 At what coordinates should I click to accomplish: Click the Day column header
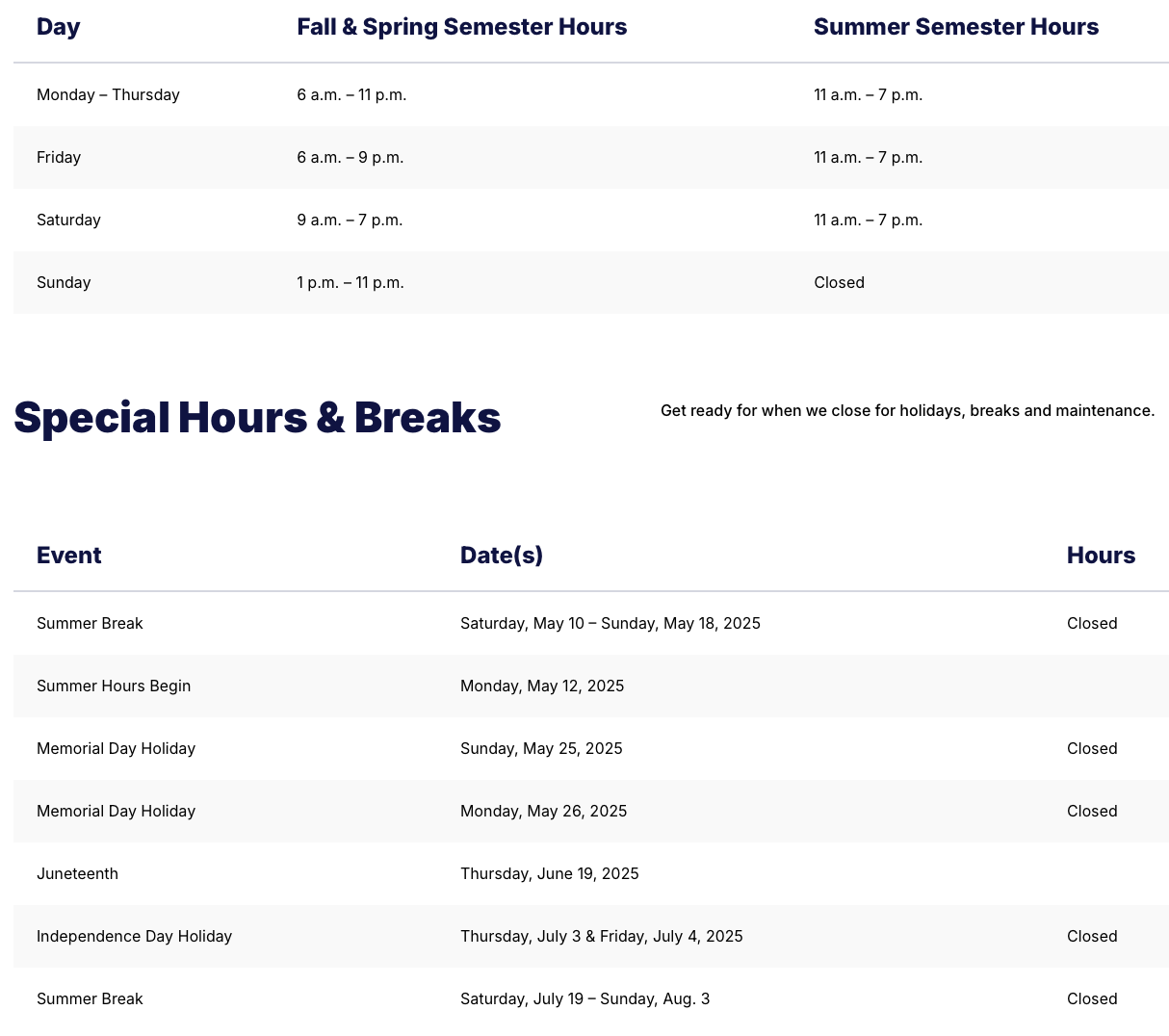coord(58,27)
